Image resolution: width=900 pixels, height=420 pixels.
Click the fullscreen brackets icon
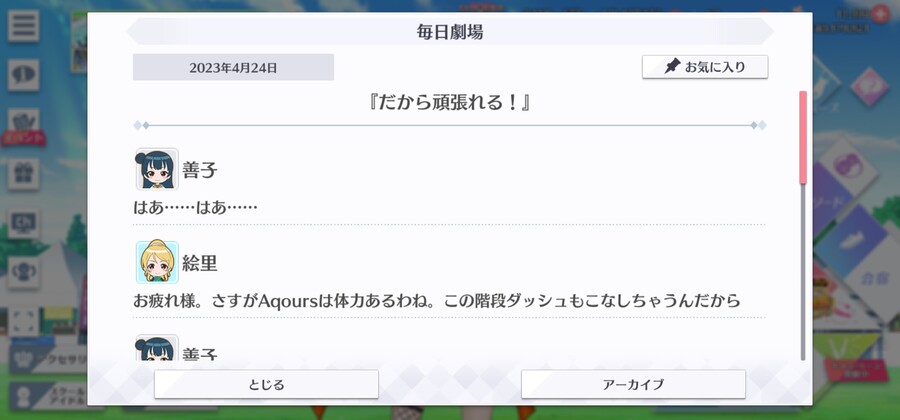[x=24, y=321]
